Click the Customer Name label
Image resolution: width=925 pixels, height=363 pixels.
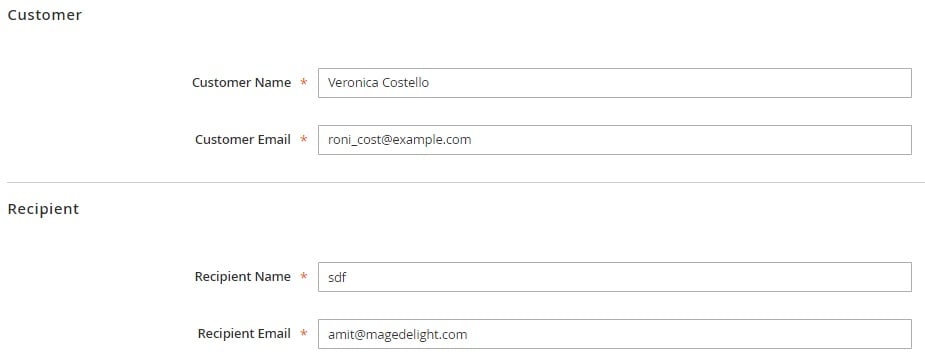pyautogui.click(x=241, y=83)
